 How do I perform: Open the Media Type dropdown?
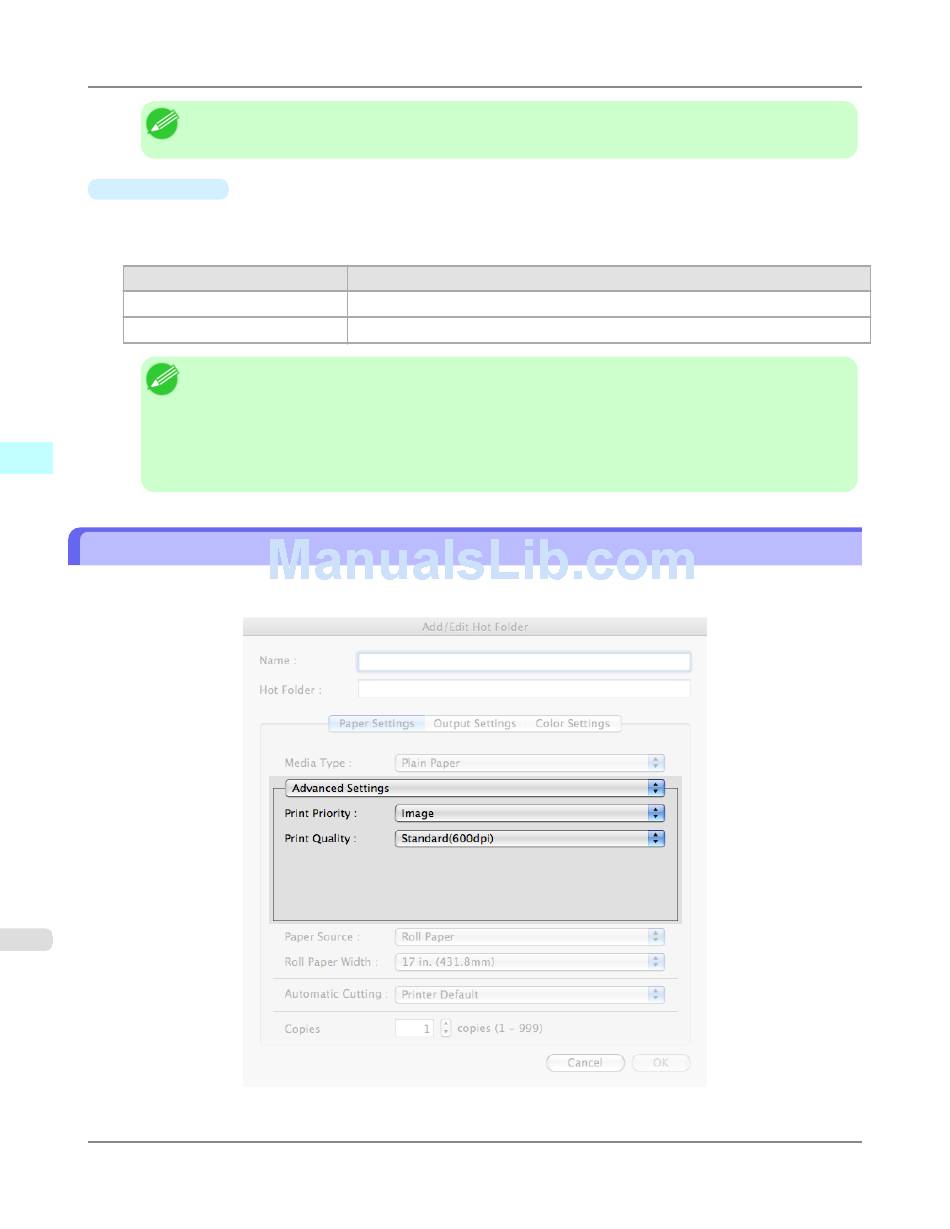coord(530,763)
